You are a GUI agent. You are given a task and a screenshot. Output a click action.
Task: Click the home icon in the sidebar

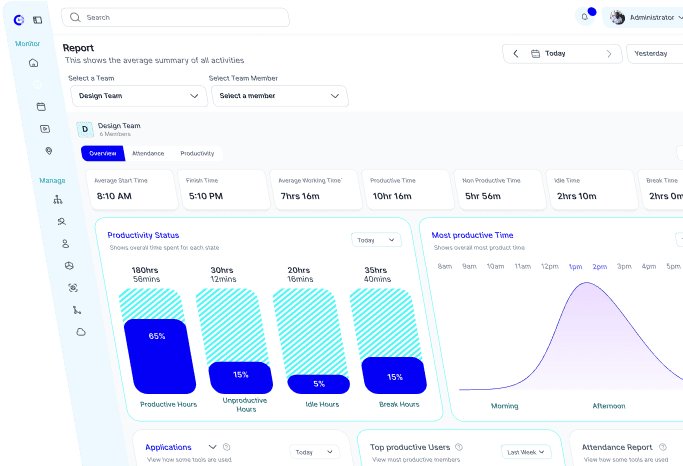coord(33,63)
